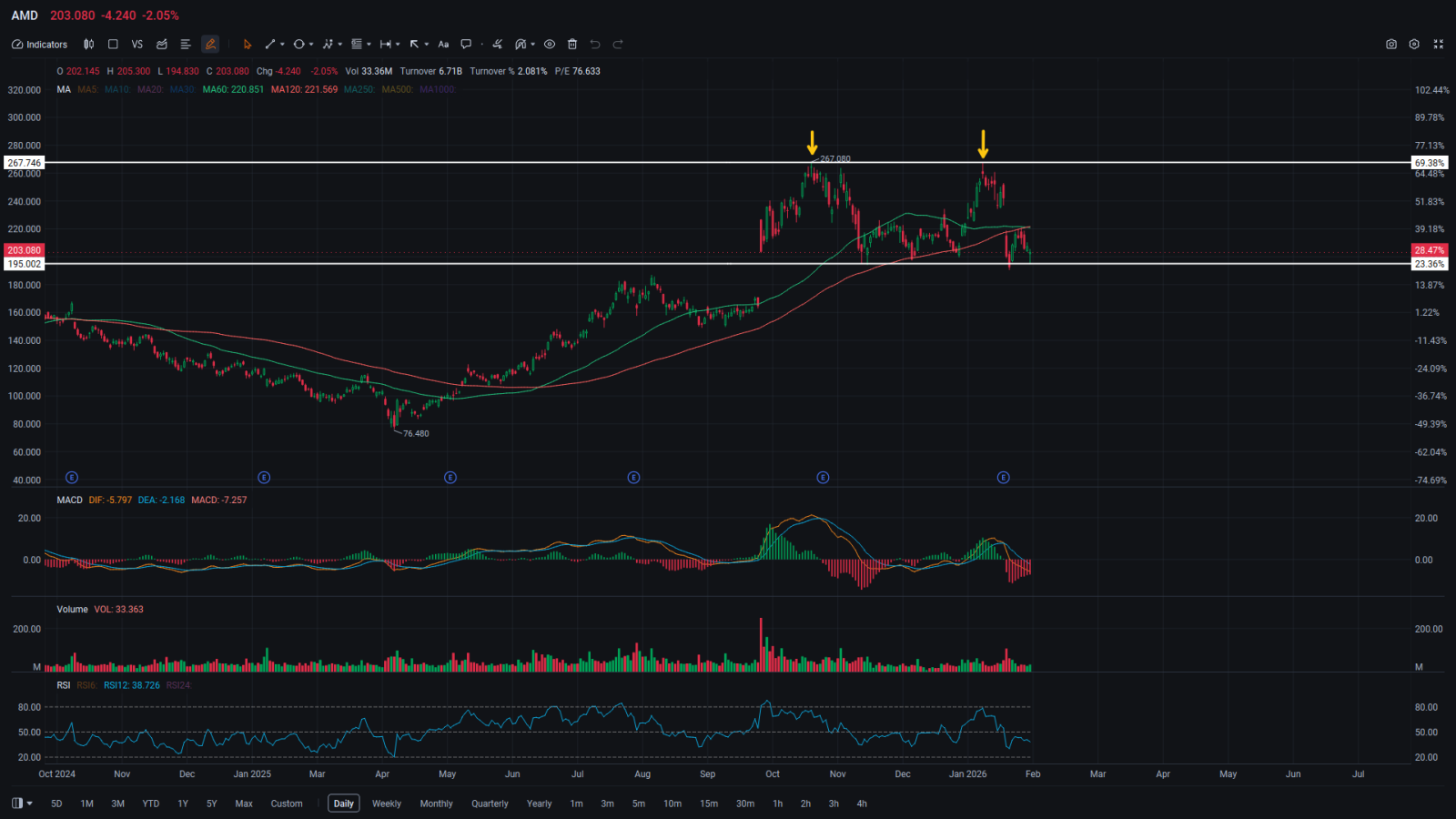Click the 203.080 current price label
The image size is (1456, 819).
[25, 250]
